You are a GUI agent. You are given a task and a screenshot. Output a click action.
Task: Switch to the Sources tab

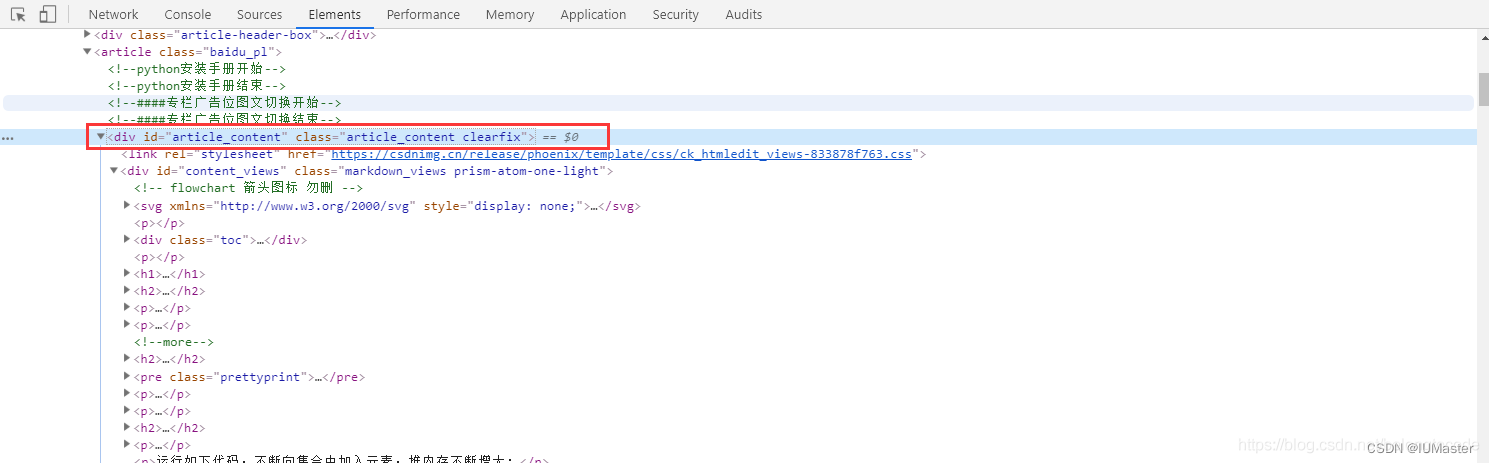(x=260, y=14)
